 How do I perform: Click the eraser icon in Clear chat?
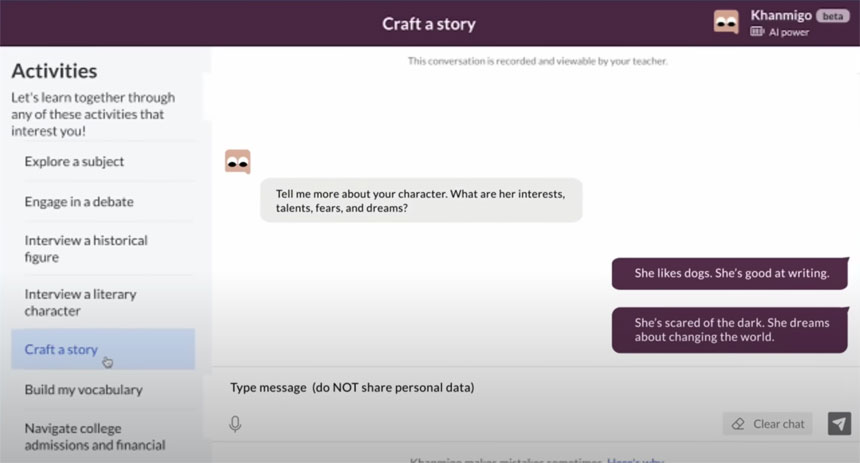tap(738, 424)
